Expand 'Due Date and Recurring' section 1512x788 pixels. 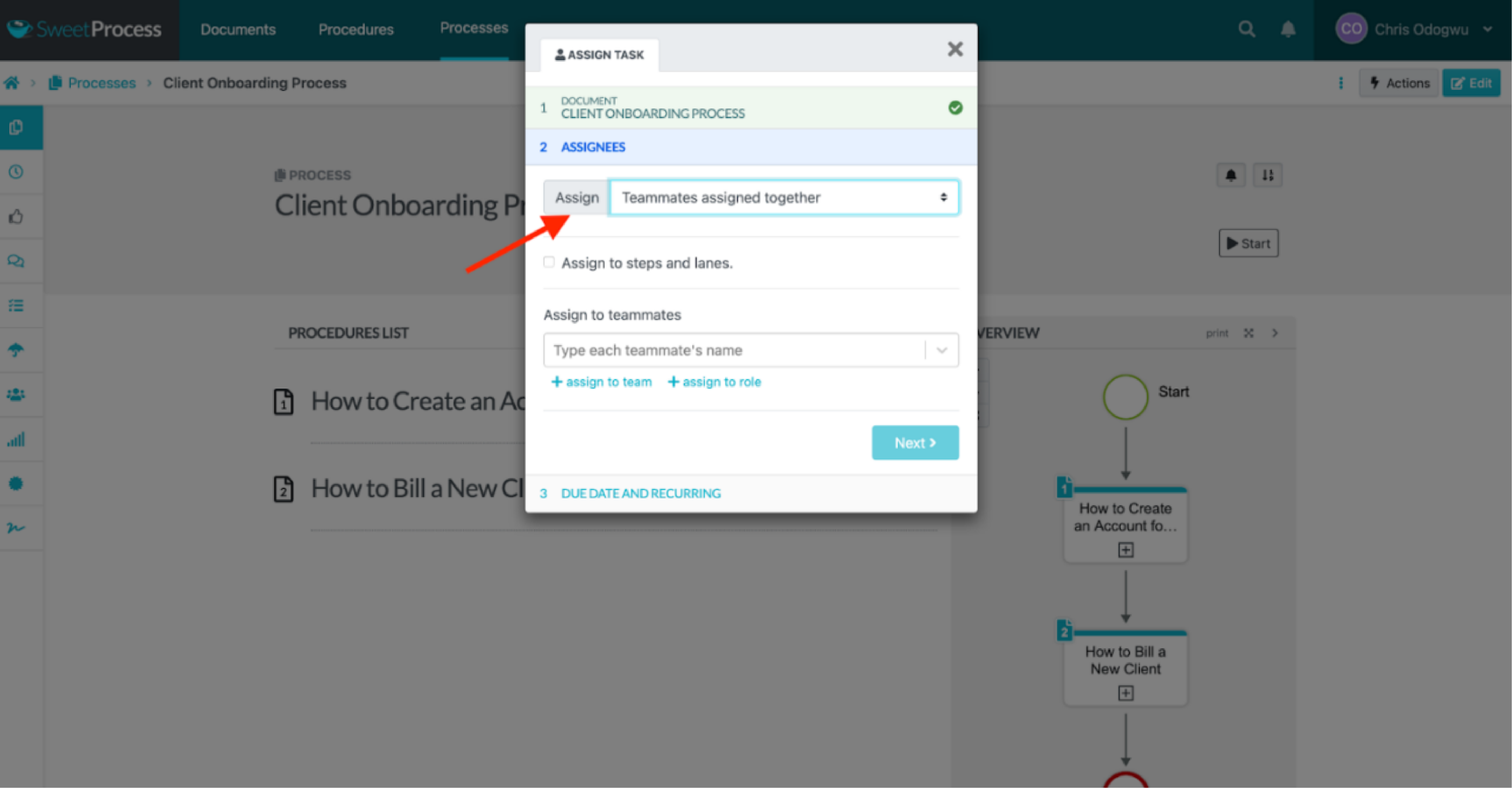640,493
